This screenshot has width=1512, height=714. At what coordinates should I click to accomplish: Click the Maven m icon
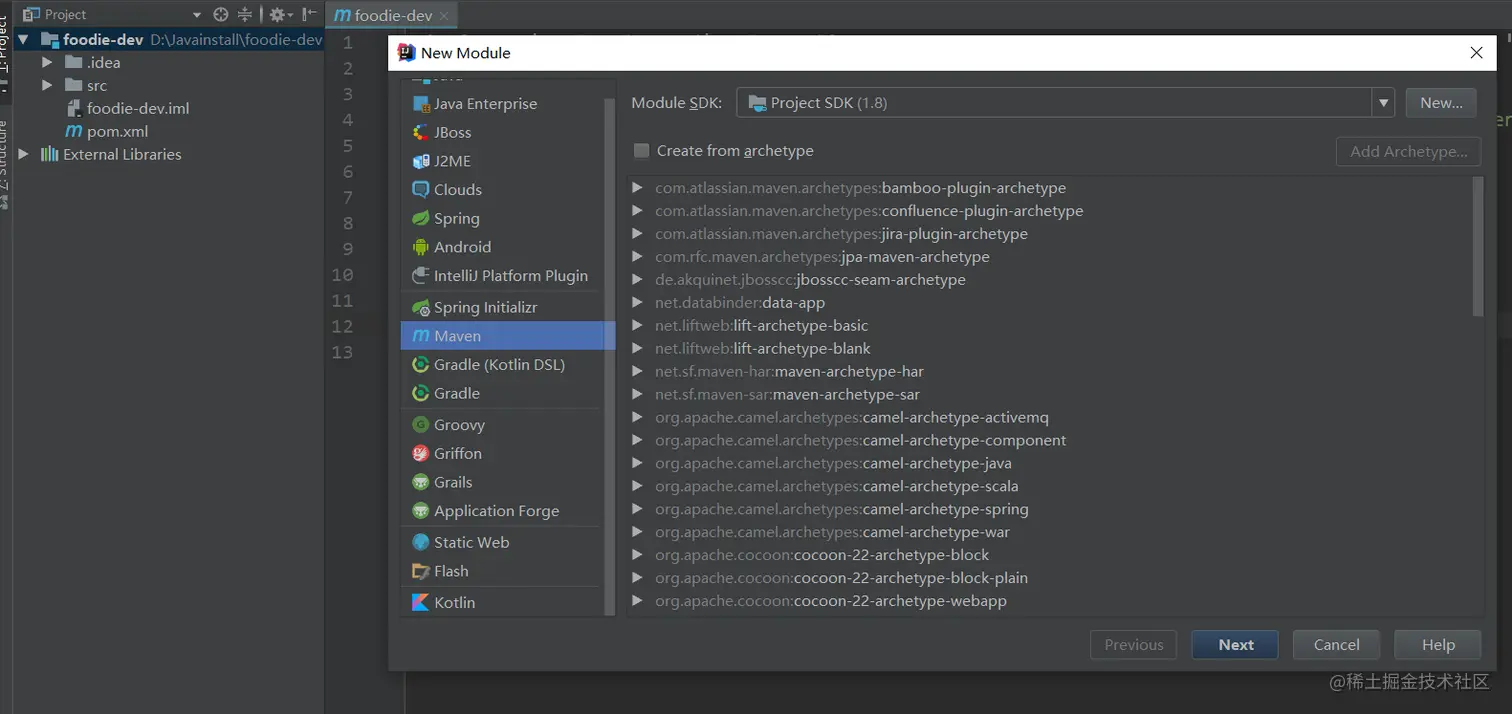(x=420, y=336)
